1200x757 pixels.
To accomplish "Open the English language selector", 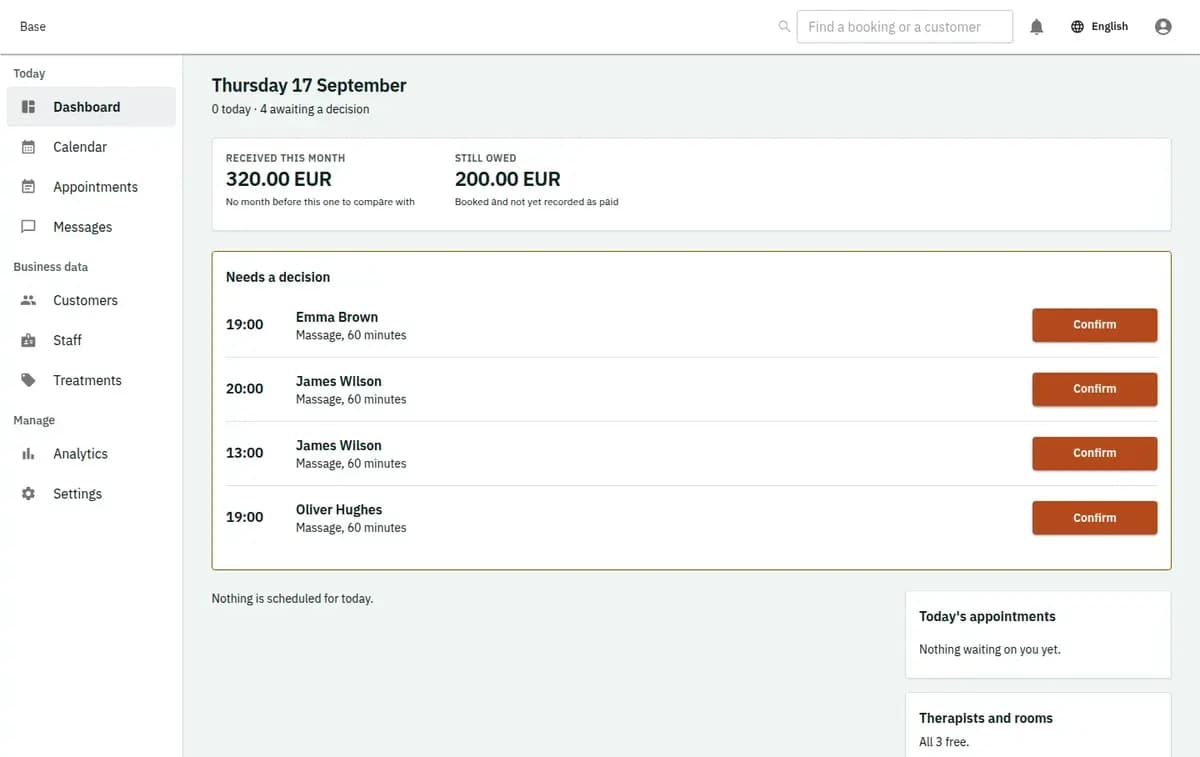I will (x=1099, y=27).
